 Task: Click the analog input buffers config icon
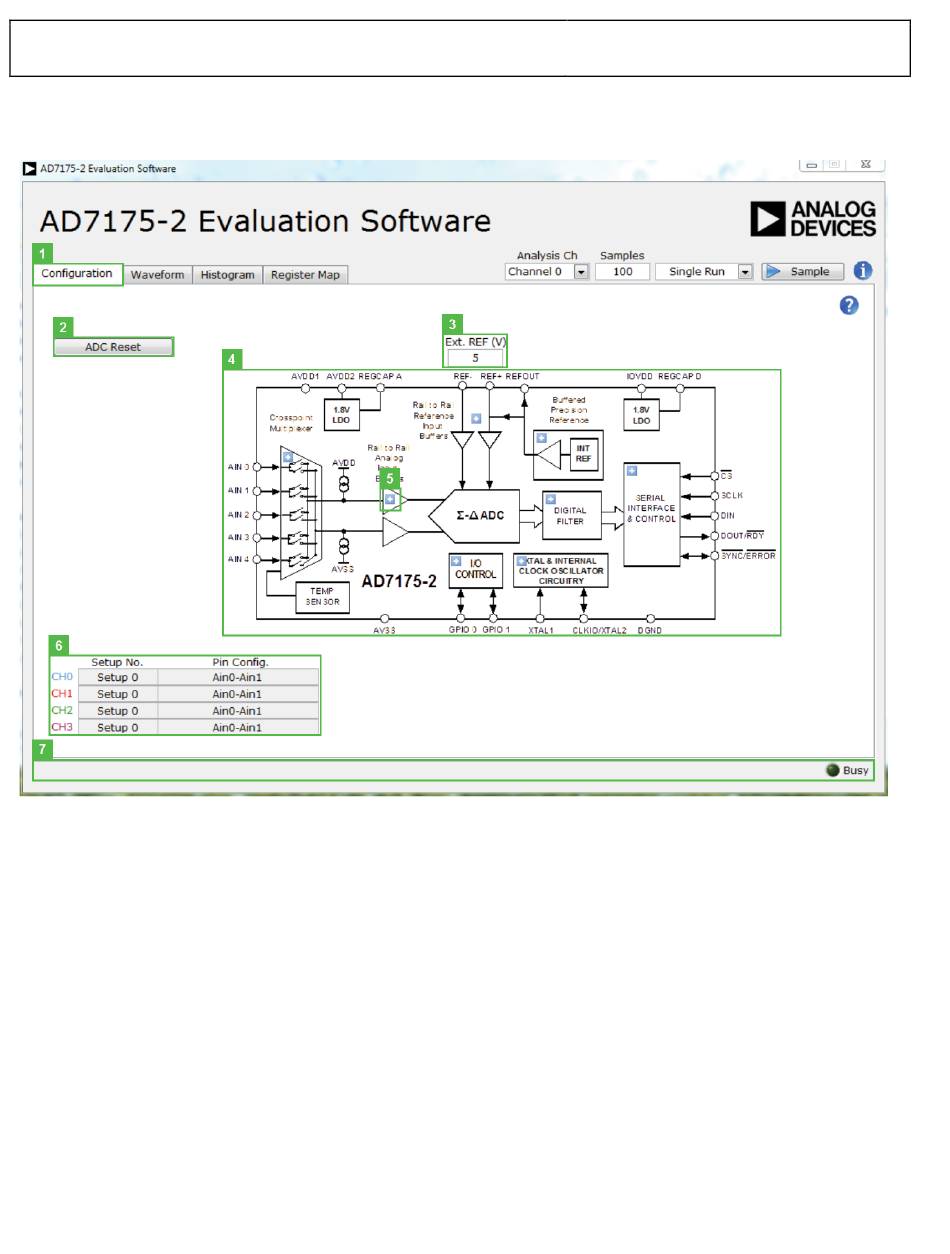(390, 499)
